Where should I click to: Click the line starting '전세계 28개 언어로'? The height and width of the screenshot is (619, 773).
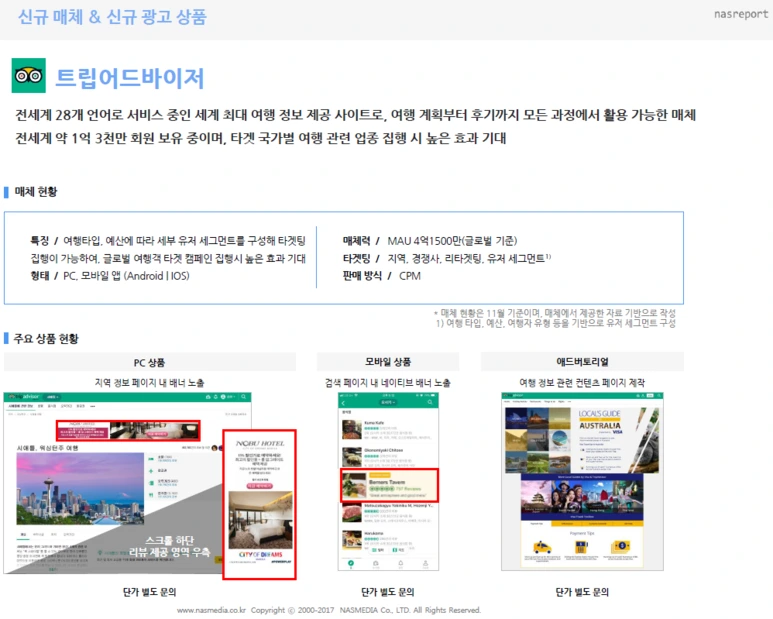click(355, 115)
